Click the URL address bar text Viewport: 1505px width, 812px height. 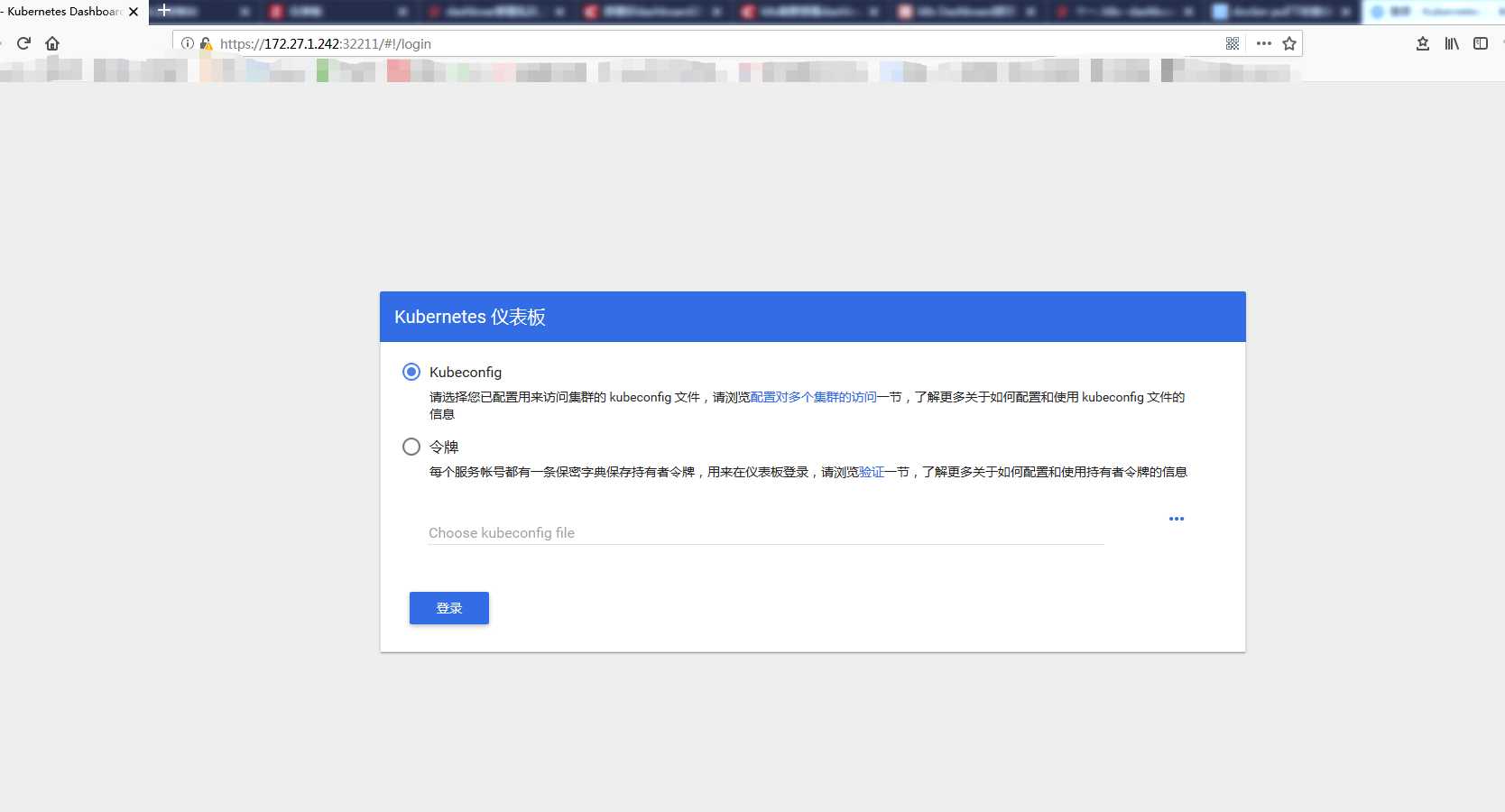pyautogui.click(x=326, y=43)
